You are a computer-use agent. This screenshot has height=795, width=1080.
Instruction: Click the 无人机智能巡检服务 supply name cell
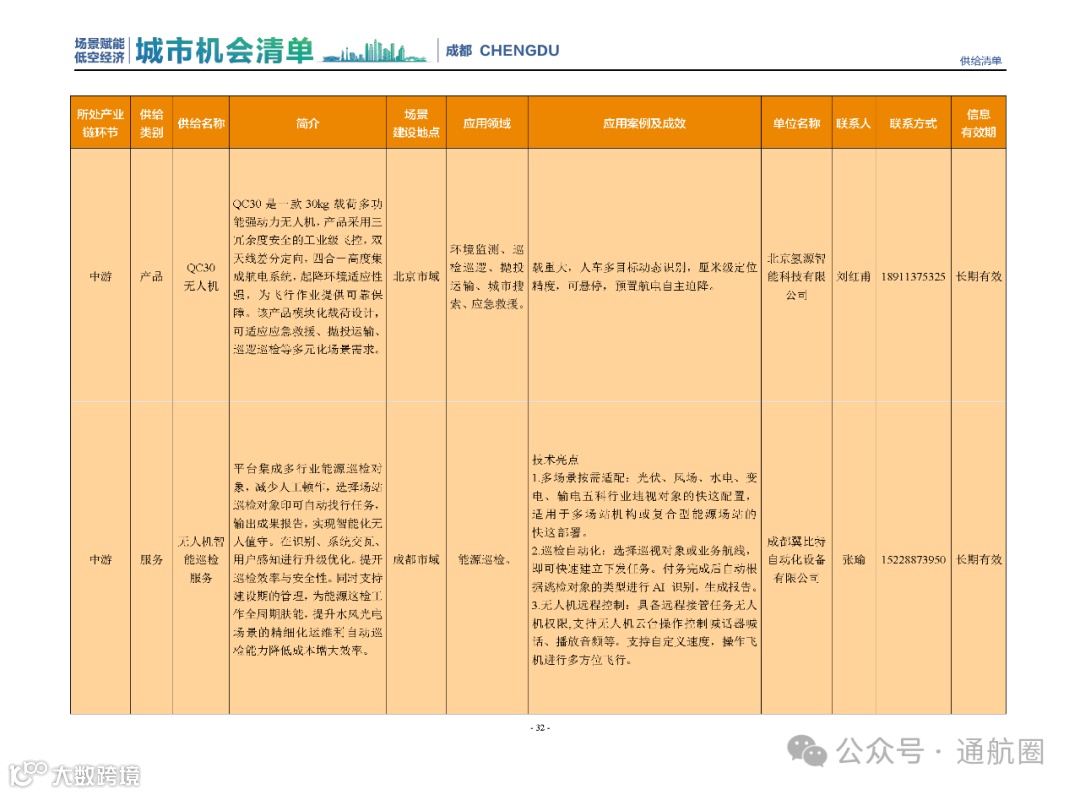(201, 559)
